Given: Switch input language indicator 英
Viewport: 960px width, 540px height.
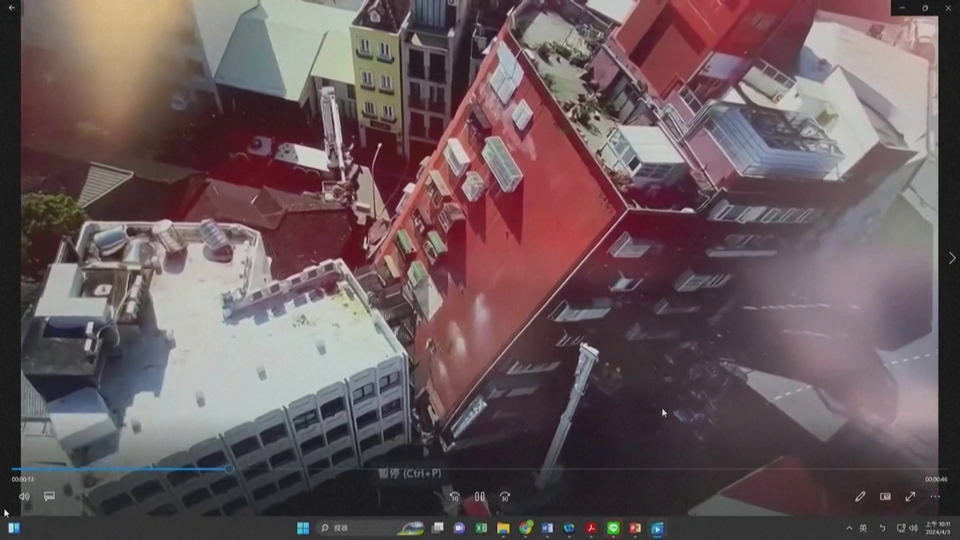Looking at the screenshot, I should 863,528.
